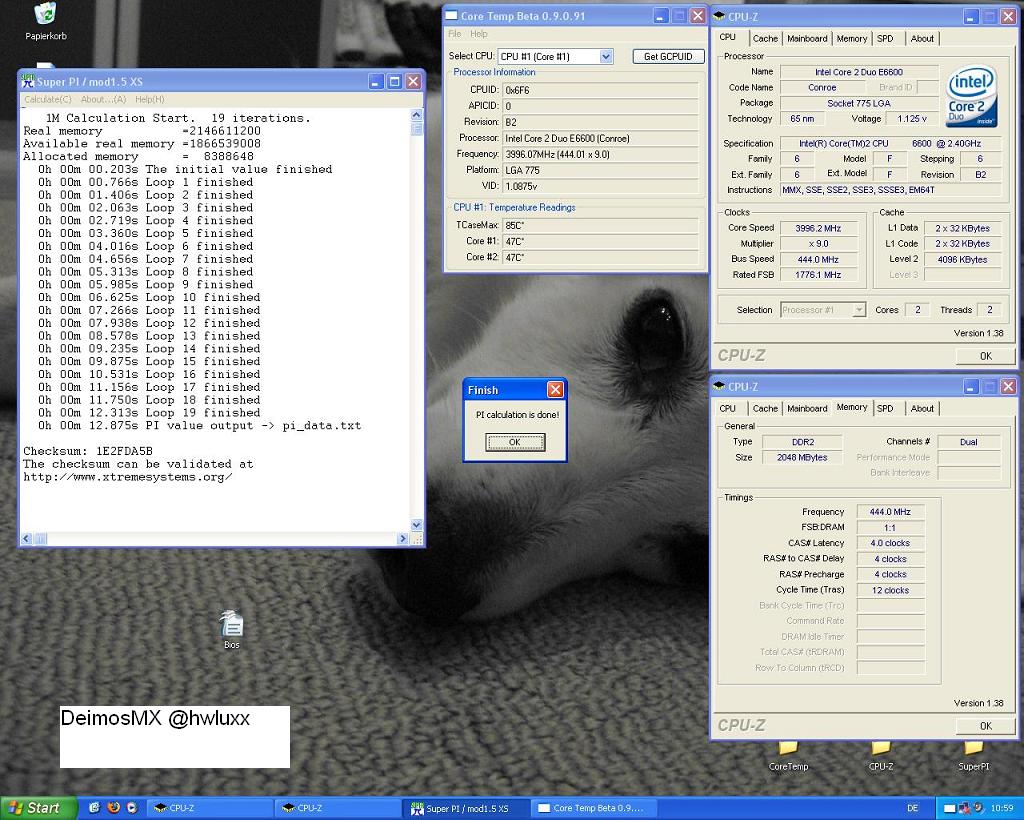This screenshot has height=820, width=1024.
Task: Switch to CPU tab in lower CPU-Z
Action: pyautogui.click(x=728, y=409)
